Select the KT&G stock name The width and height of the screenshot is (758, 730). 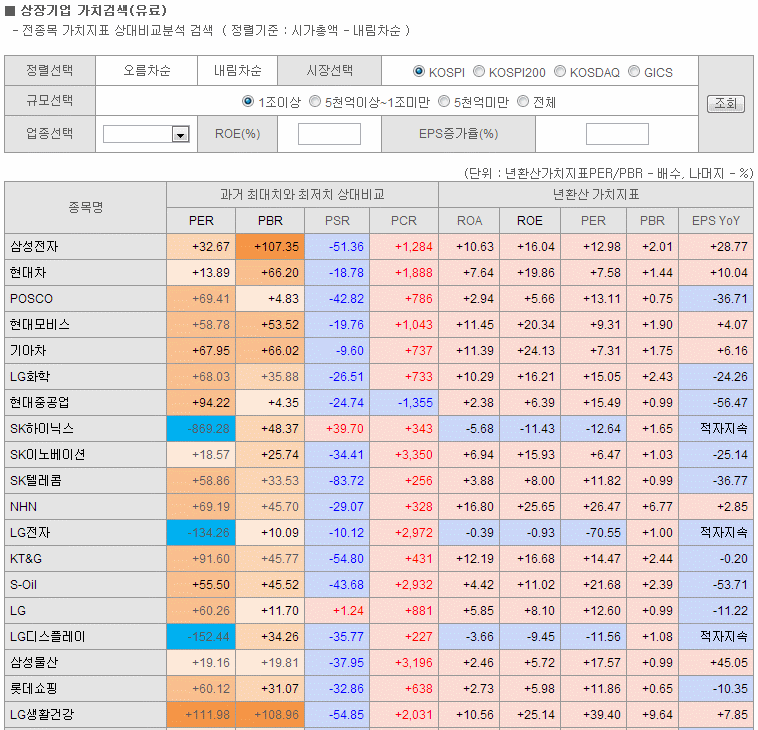coord(26,559)
